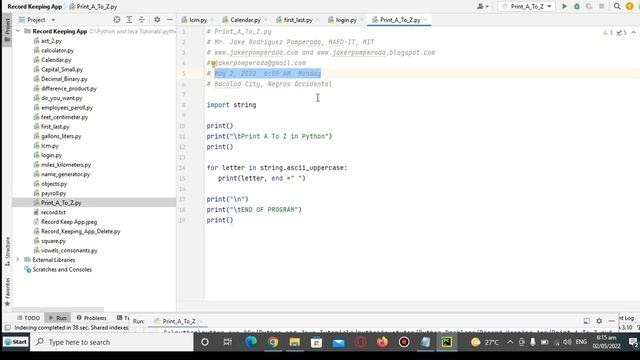Select employees_paroll.py file
Screen dimensions: 640x360
[67, 107]
